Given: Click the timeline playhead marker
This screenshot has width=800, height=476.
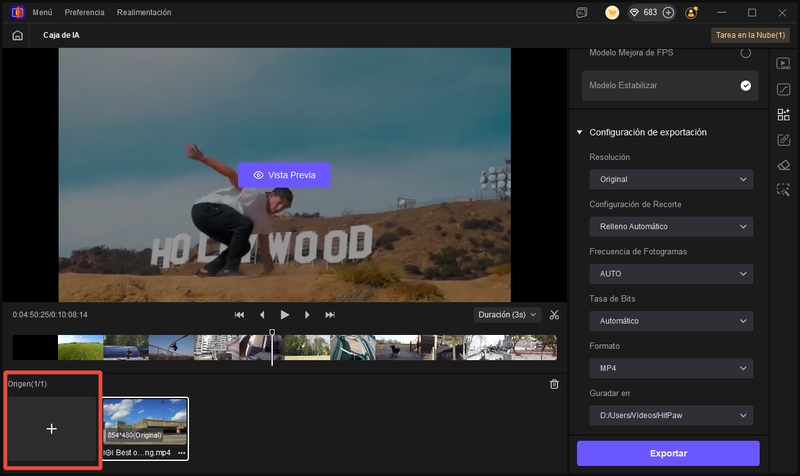Looking at the screenshot, I should click(272, 334).
